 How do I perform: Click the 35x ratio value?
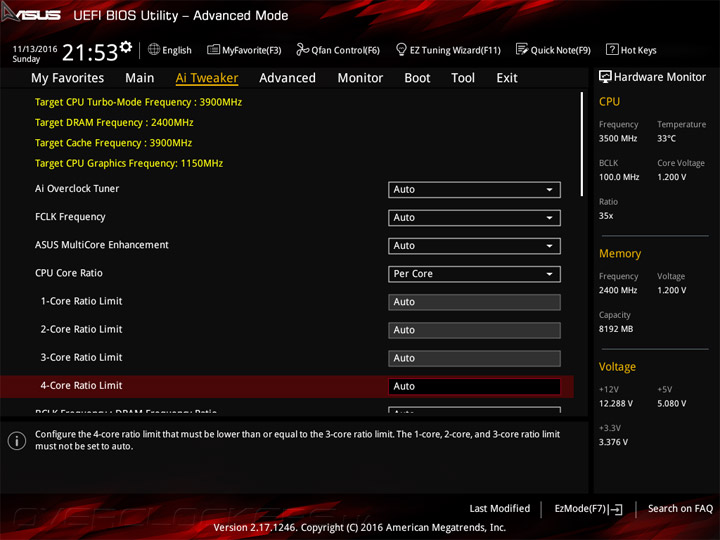pos(606,216)
